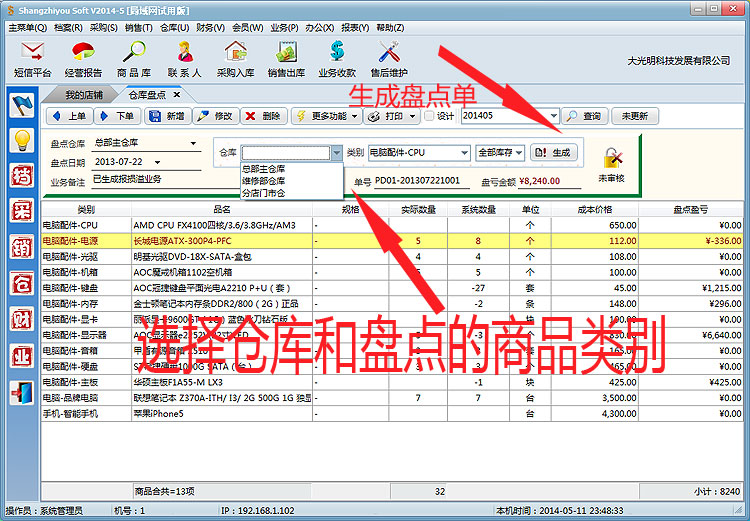Open the 盘点仓库 warehouse dropdown

pos(193,143)
